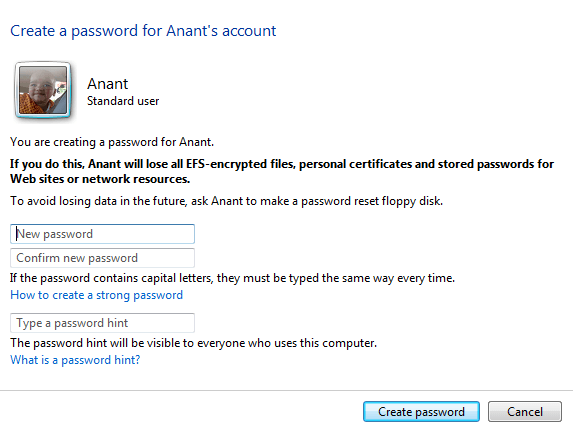Click Anant's account picture
This screenshot has height=437, width=573.
point(43,90)
